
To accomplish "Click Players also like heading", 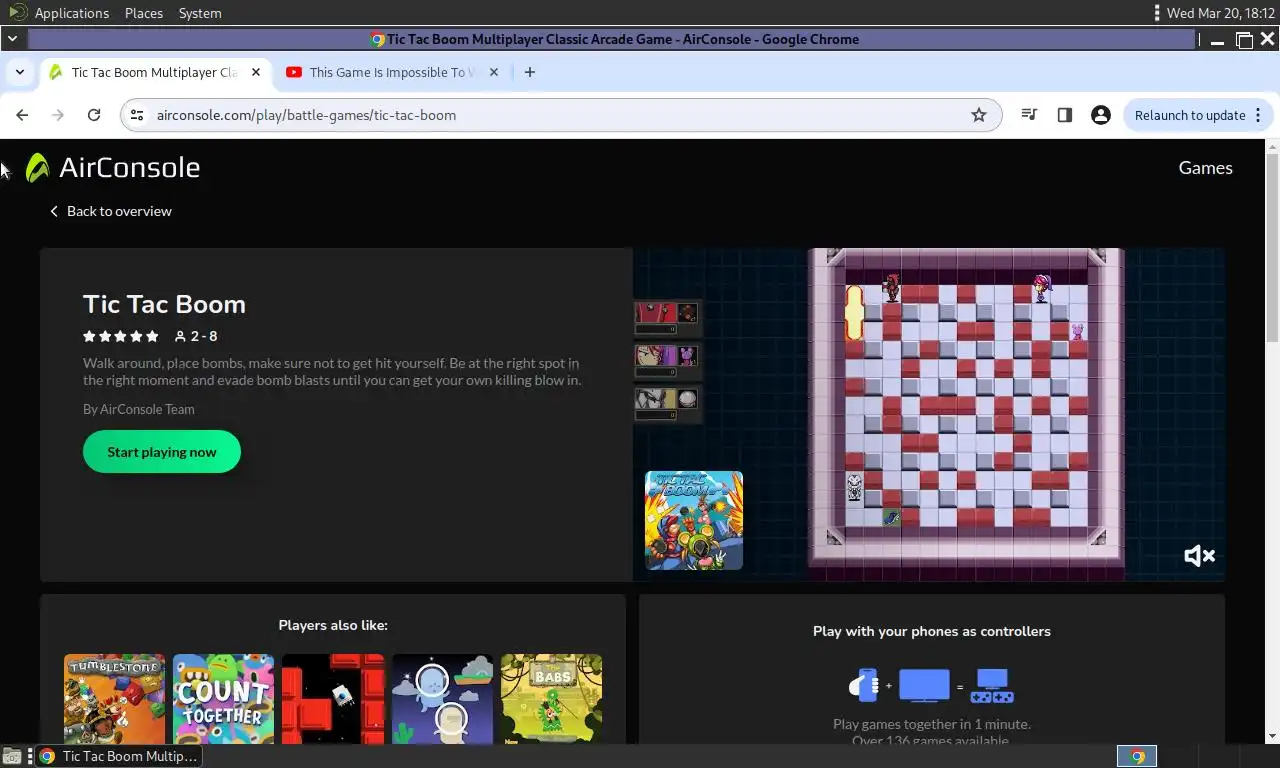I will (333, 625).
